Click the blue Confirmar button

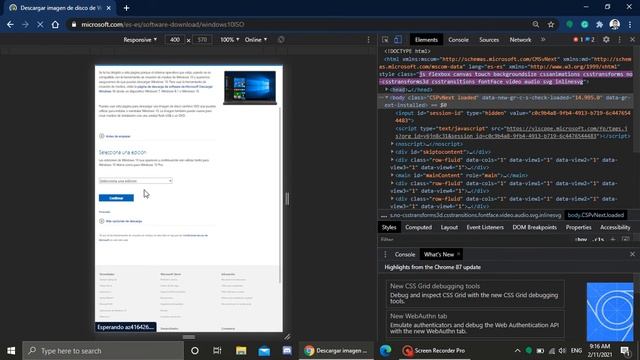[116, 198]
